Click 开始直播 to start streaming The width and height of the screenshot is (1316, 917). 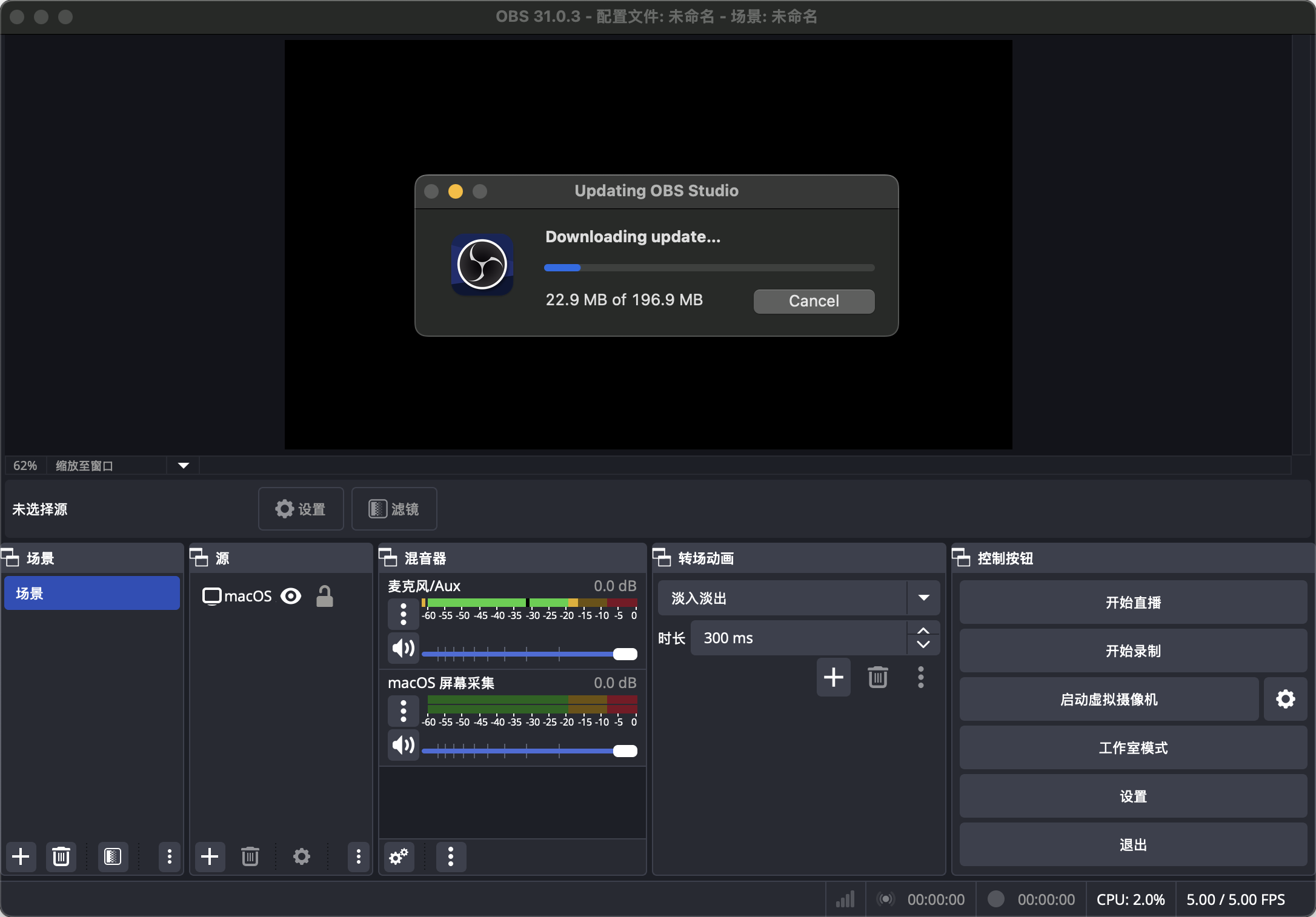point(1133,602)
